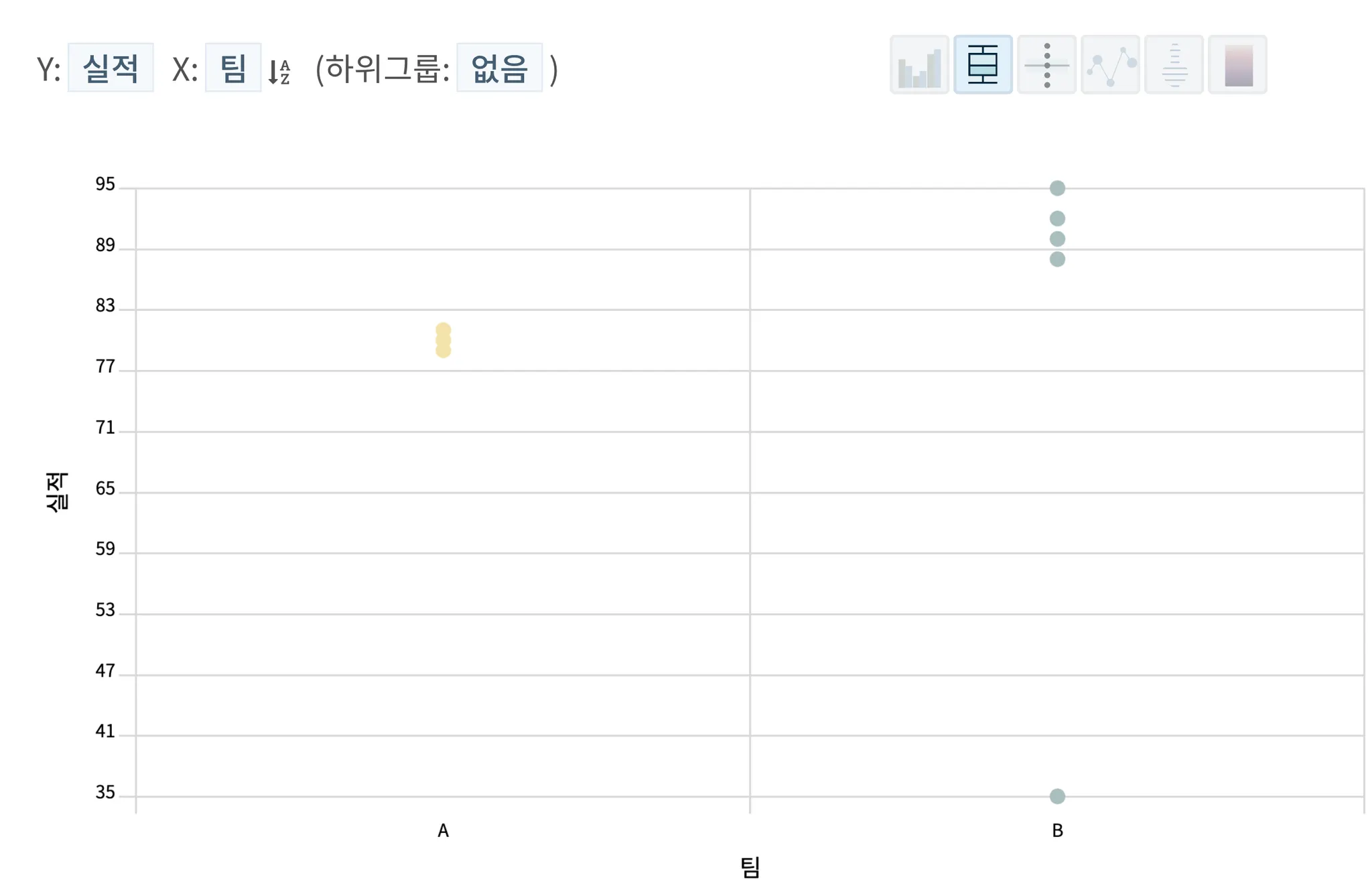Select the heatmap gradient icon
Screen dimensions: 1372x892
1237,65
